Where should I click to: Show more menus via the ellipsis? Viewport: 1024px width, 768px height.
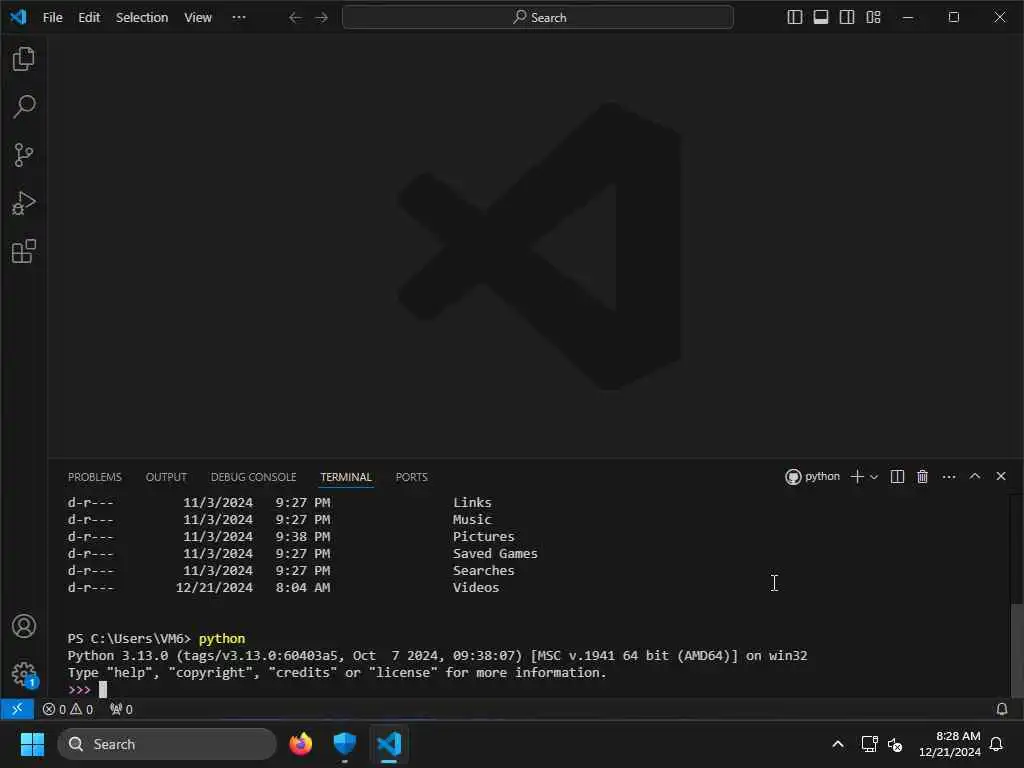point(239,18)
